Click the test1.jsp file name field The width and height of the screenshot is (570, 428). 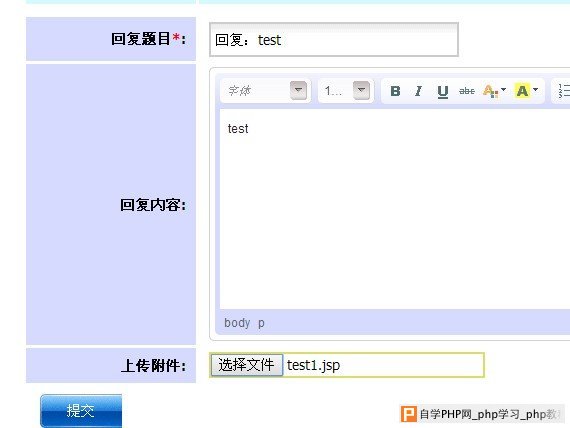point(383,365)
